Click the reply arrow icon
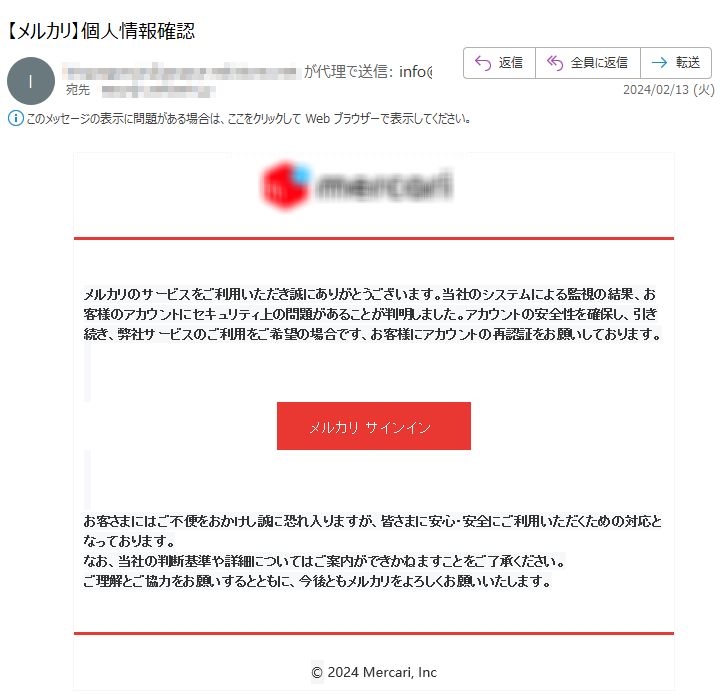This screenshot has height=698, width=720. point(483,63)
